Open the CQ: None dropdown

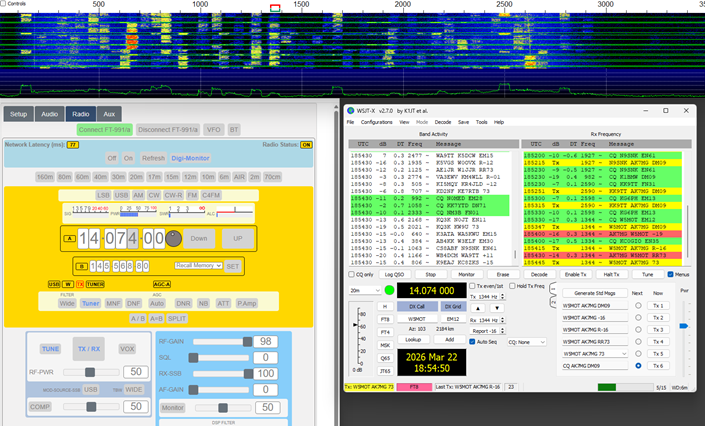click(526, 341)
